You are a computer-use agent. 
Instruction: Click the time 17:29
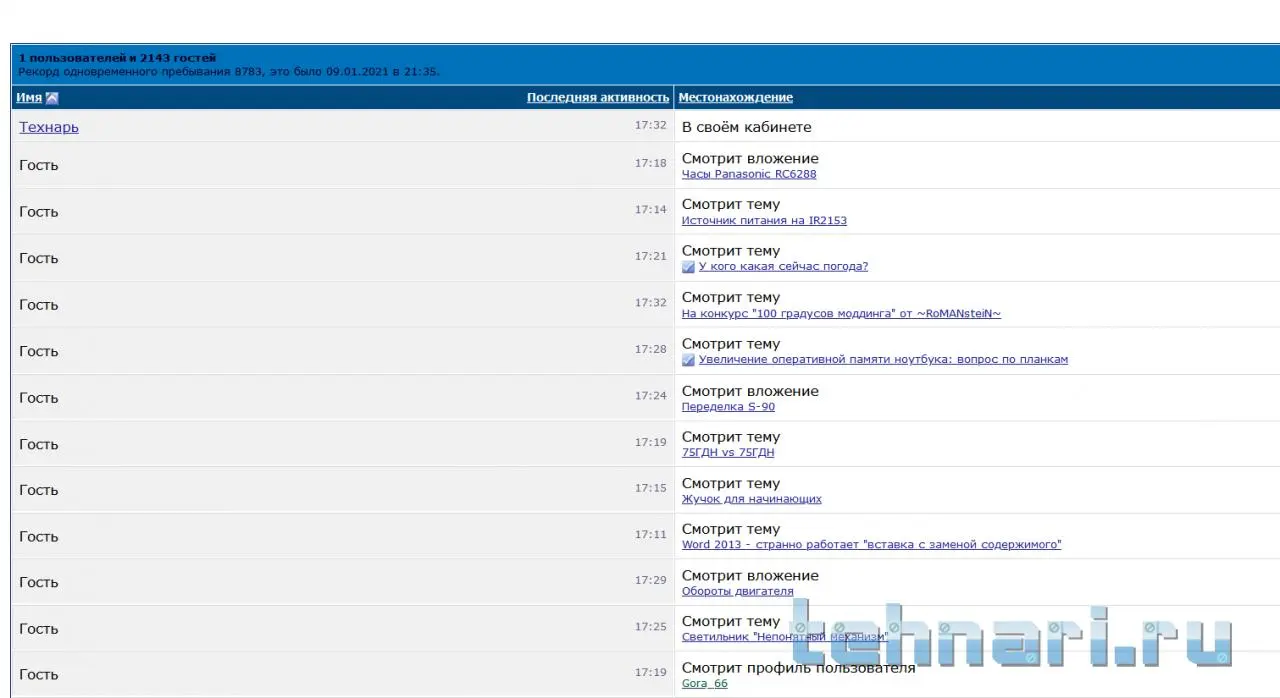[650, 581]
